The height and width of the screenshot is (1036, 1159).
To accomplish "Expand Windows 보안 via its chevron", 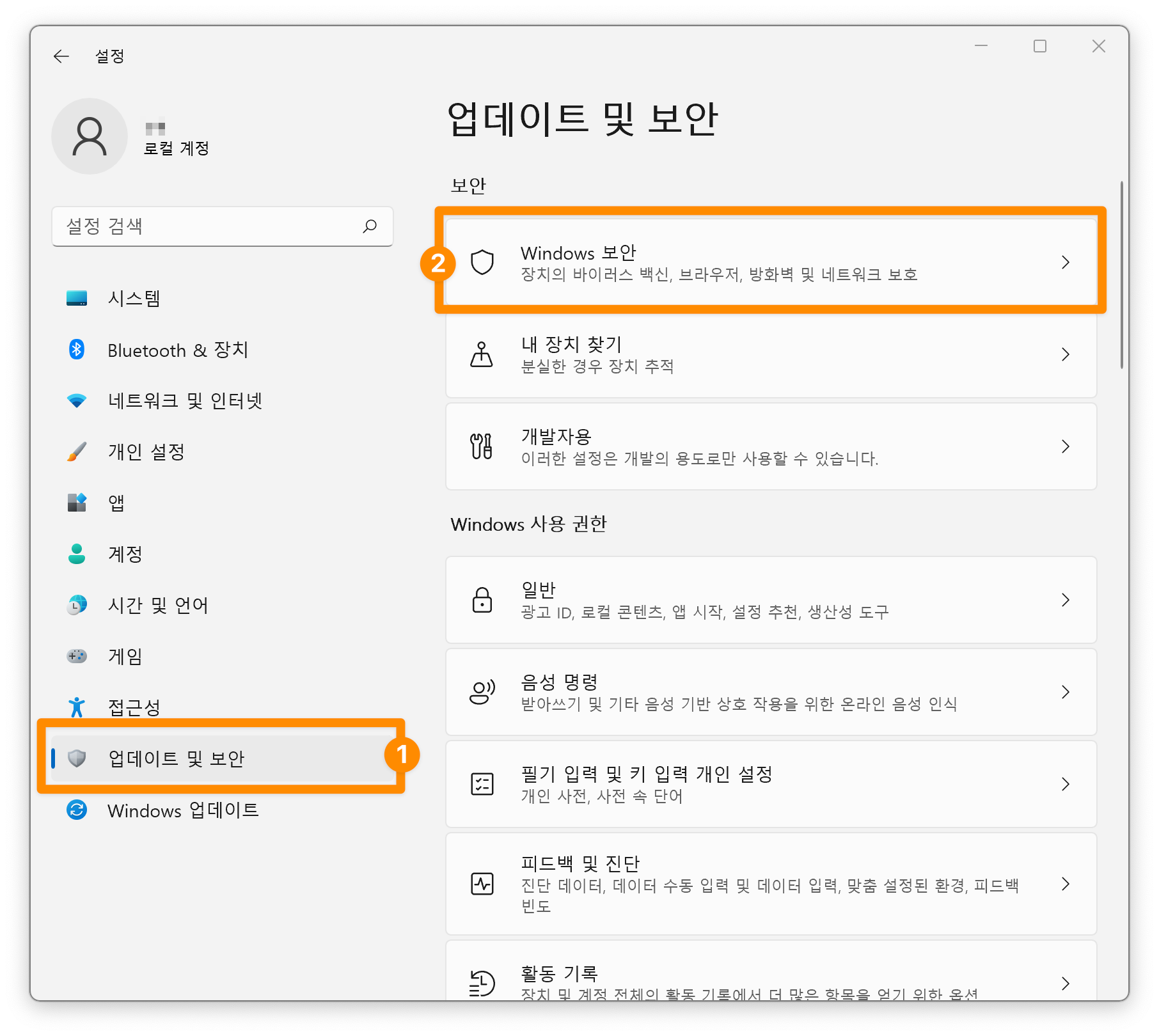I will pyautogui.click(x=1066, y=262).
